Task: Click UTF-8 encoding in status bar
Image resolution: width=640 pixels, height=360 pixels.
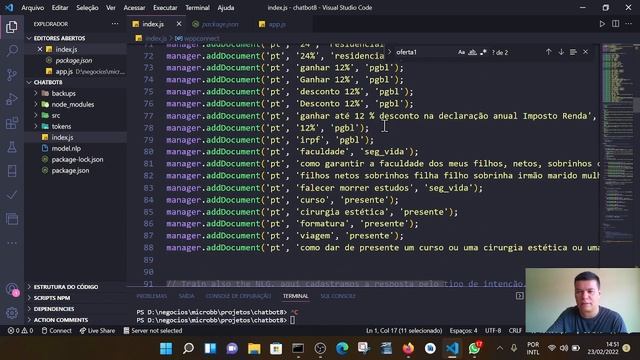Action: (x=493, y=331)
